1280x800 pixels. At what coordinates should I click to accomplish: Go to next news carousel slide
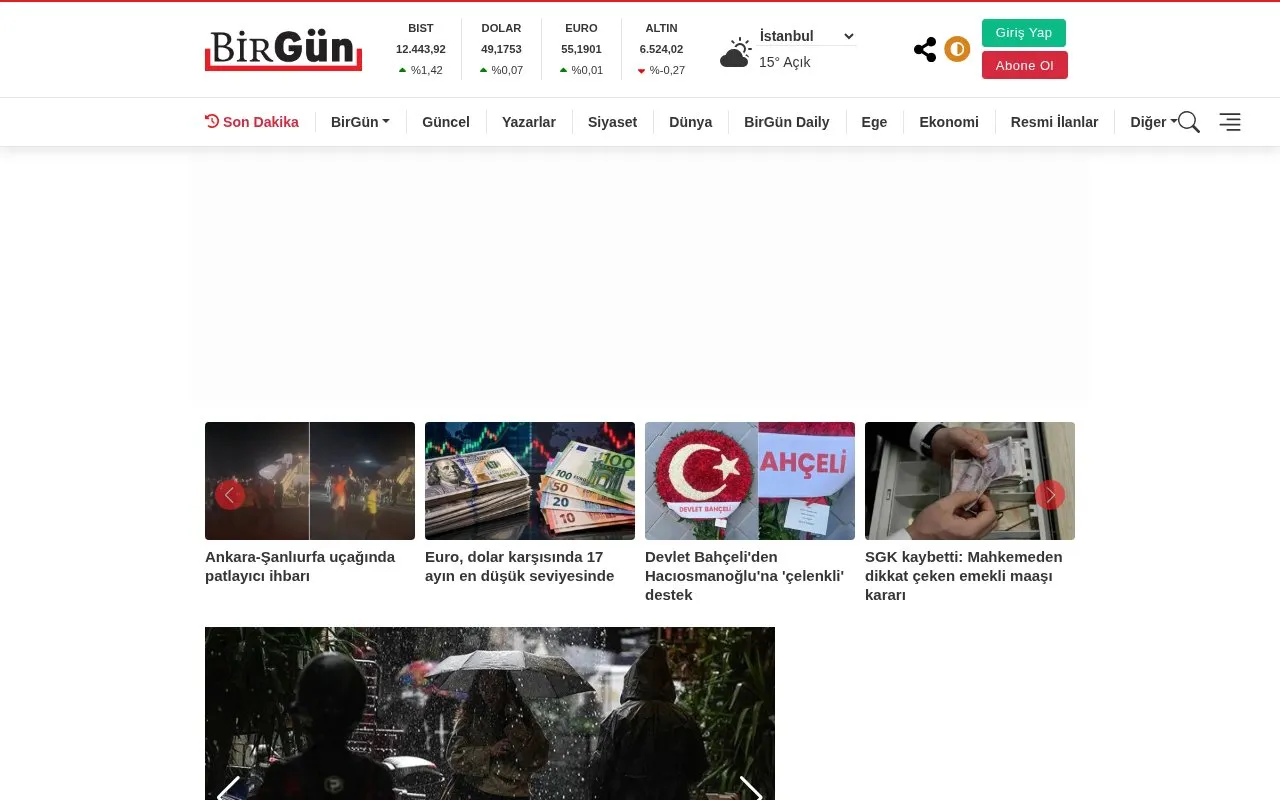pyautogui.click(x=1050, y=495)
